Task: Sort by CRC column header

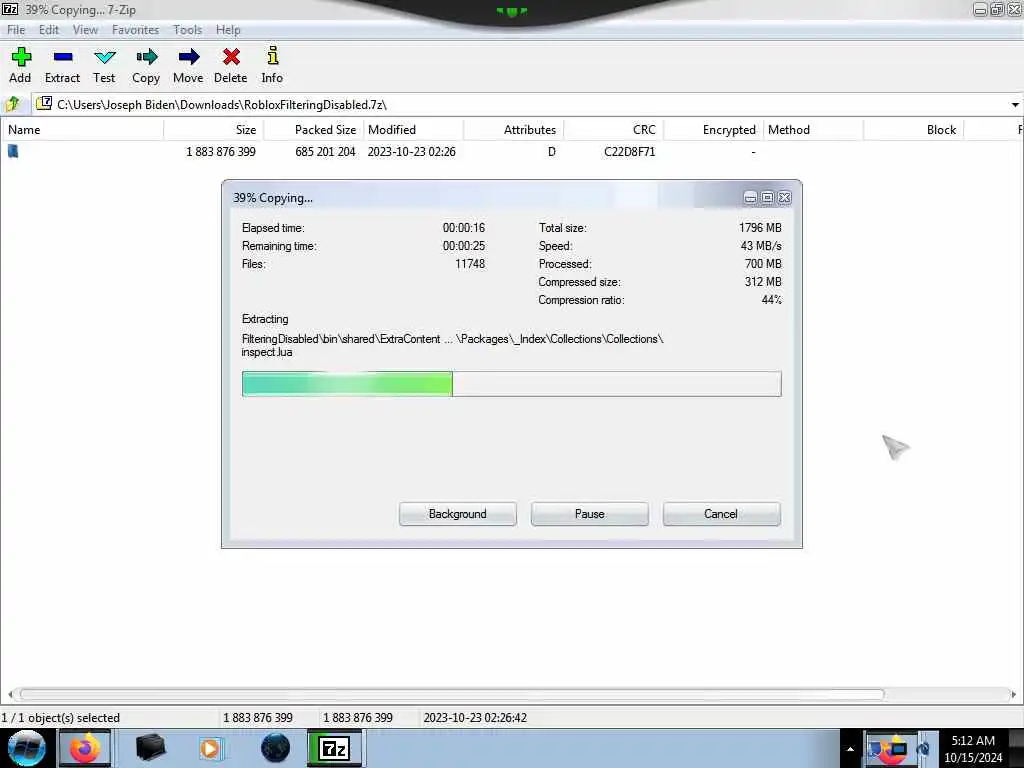Action: [x=614, y=129]
